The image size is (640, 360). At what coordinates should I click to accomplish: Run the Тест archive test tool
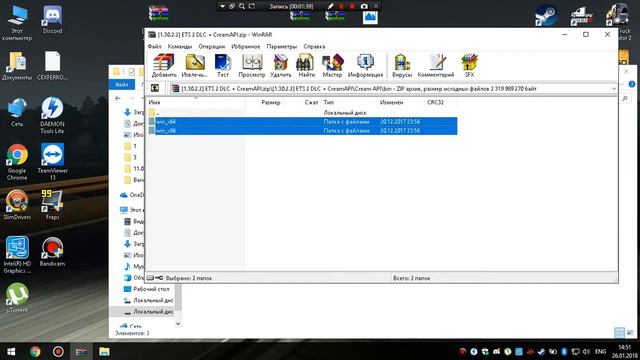click(223, 66)
